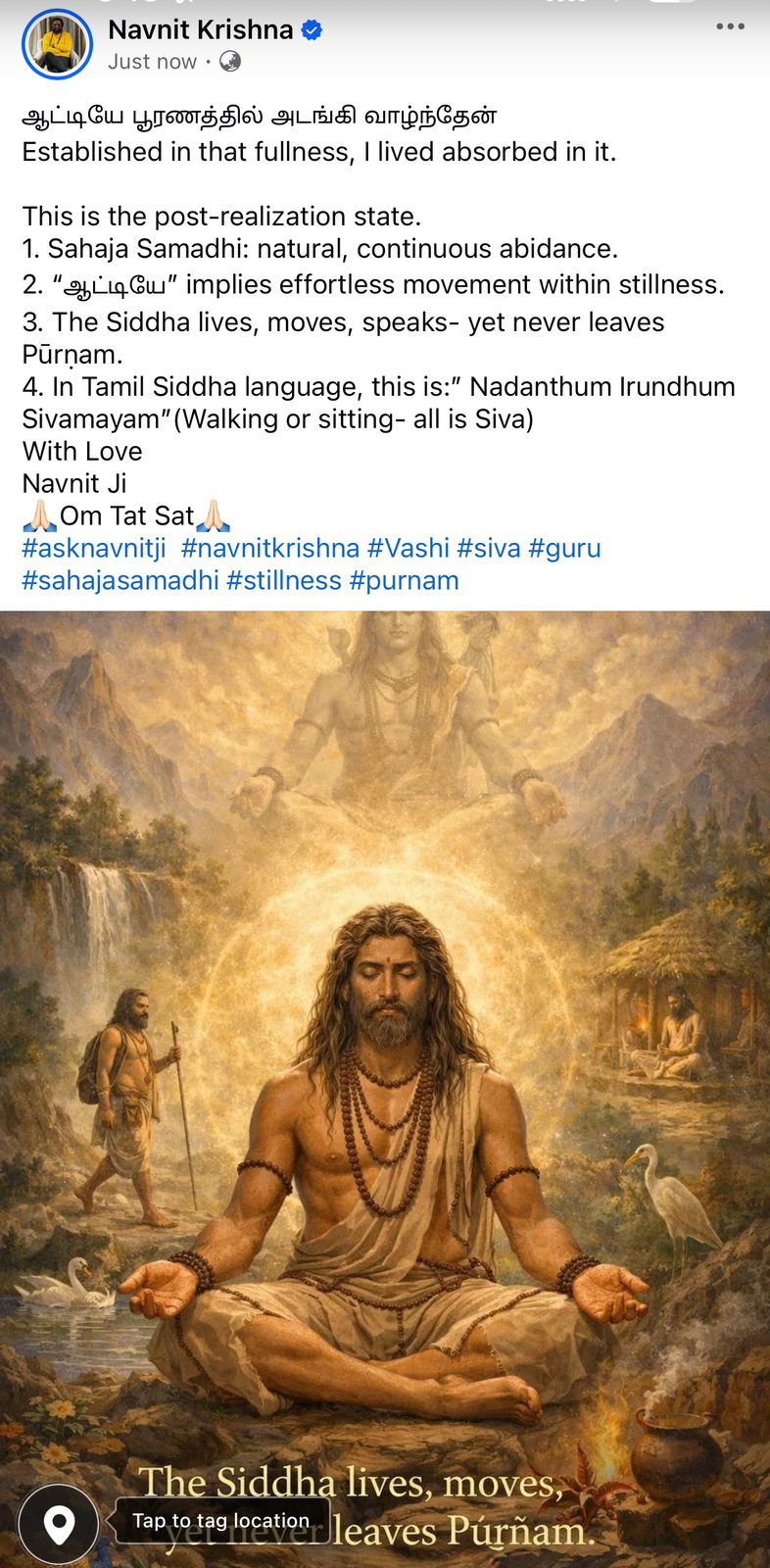The height and width of the screenshot is (1568, 770).
Task: Open the meditating Siddha post image
Action: point(385,1089)
